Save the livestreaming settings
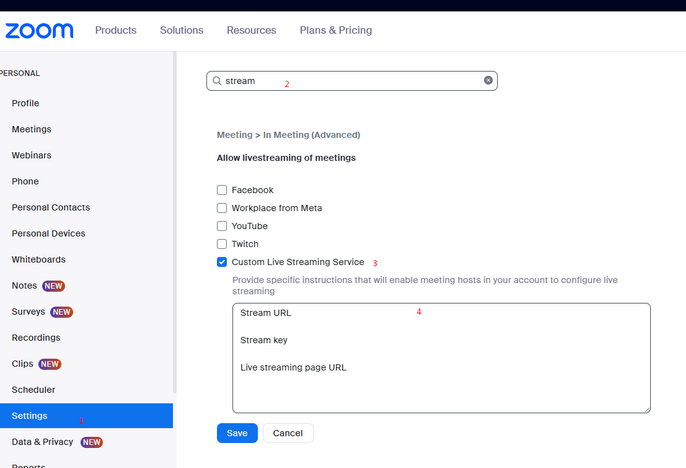This screenshot has width=686, height=468. (x=237, y=433)
